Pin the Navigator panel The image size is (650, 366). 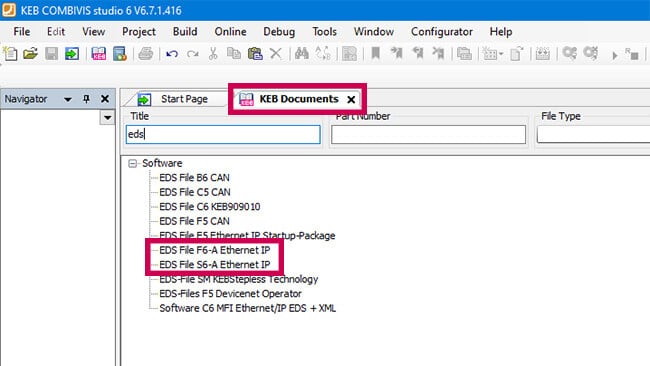pos(86,99)
